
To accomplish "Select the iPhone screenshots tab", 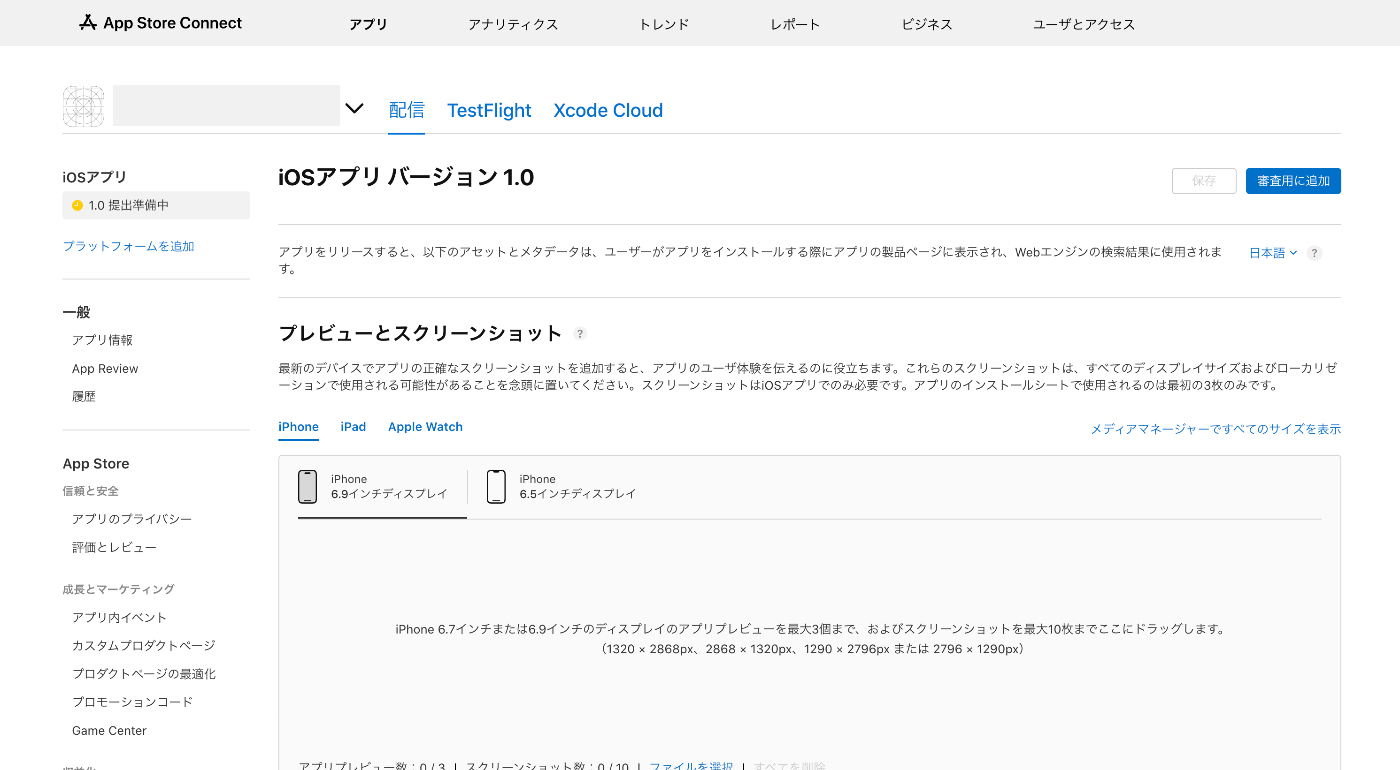I will (x=298, y=427).
